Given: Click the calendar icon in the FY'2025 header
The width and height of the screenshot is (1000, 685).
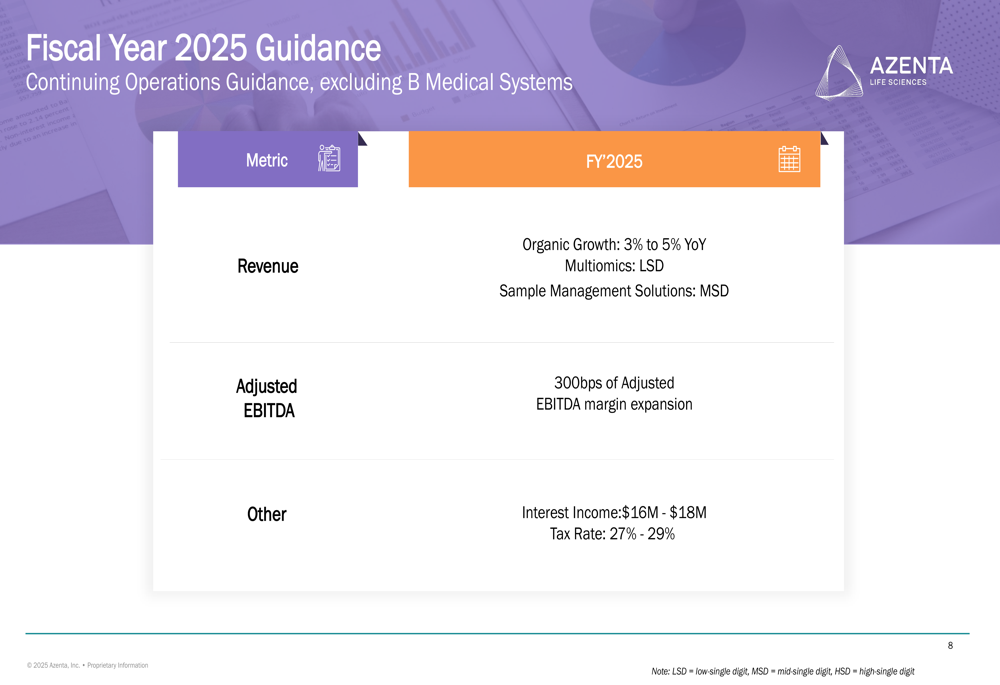Looking at the screenshot, I should click(789, 159).
